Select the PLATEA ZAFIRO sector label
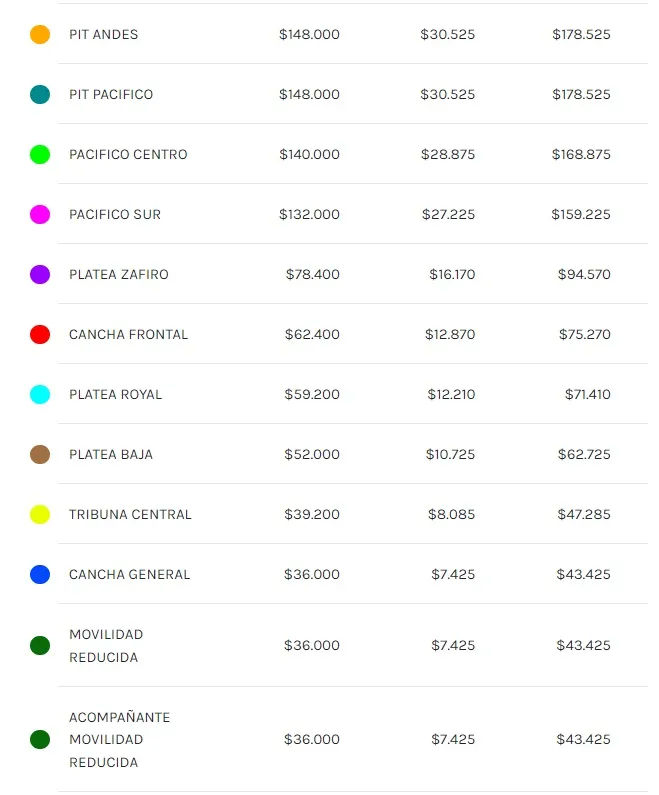 (119, 275)
